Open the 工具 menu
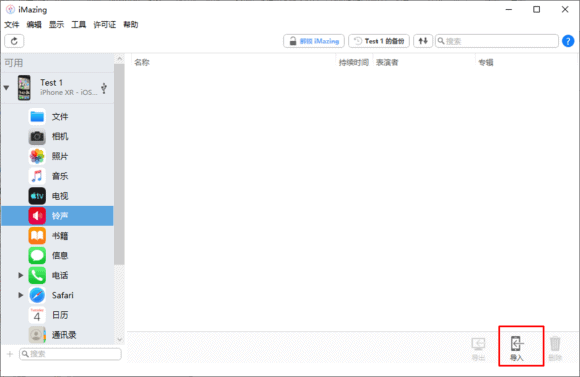The image size is (580, 377). [x=78, y=25]
